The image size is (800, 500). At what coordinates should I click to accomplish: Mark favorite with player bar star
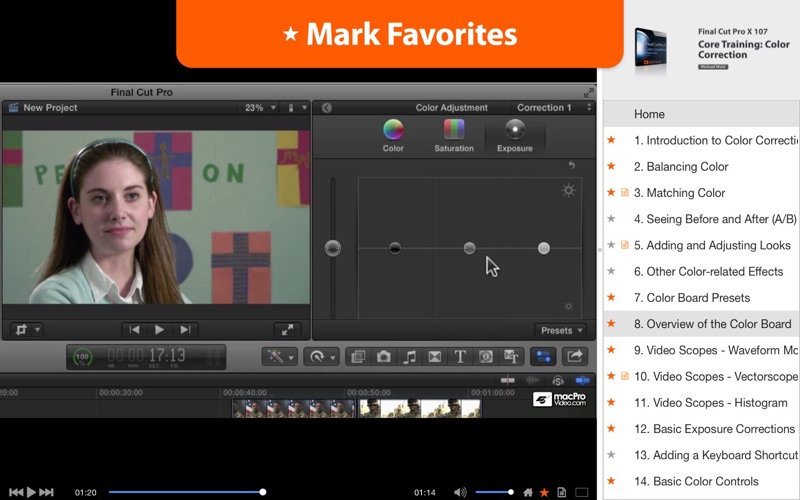click(544, 492)
